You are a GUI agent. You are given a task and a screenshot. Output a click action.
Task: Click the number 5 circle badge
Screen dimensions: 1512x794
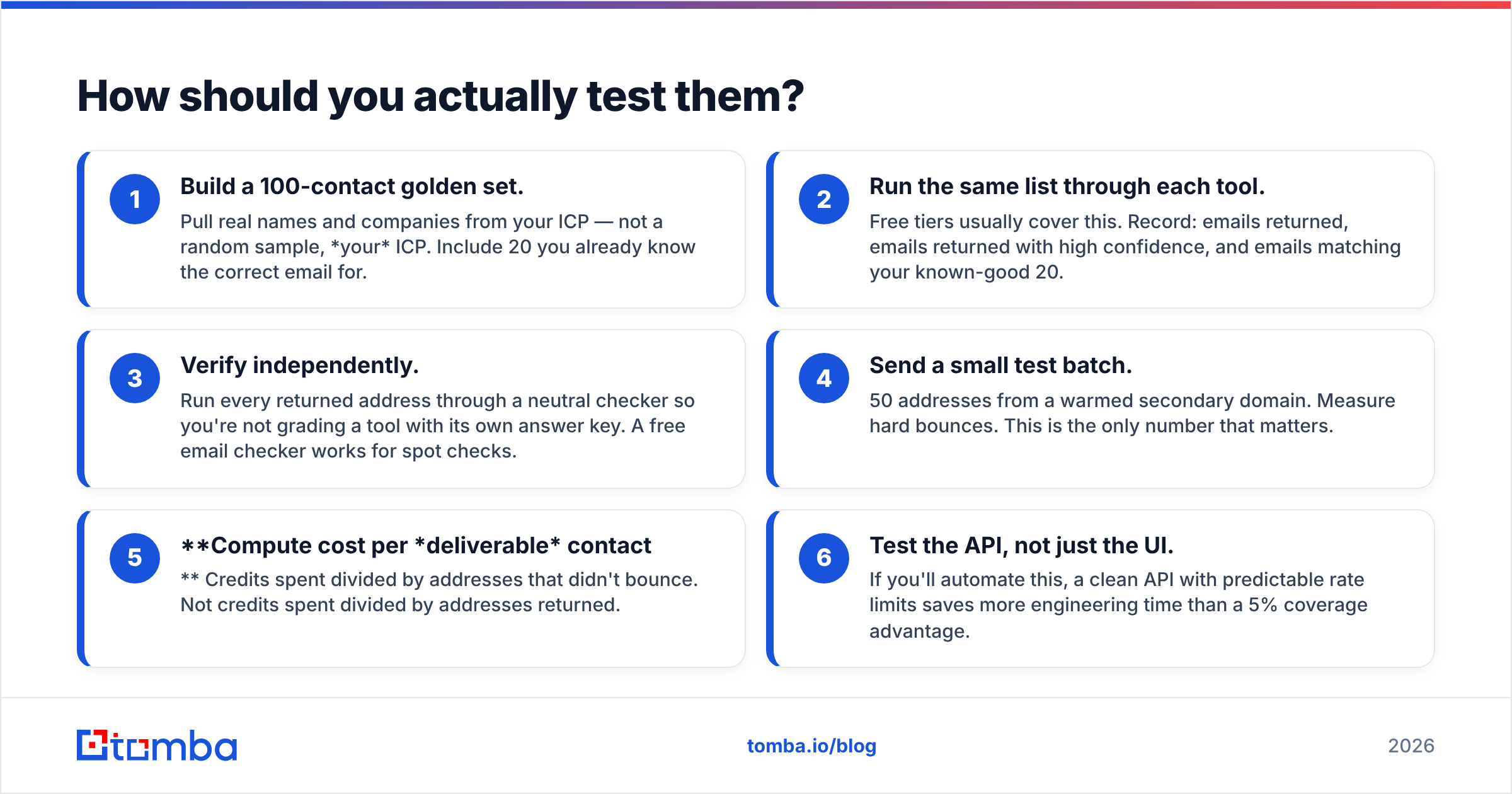[x=135, y=558]
